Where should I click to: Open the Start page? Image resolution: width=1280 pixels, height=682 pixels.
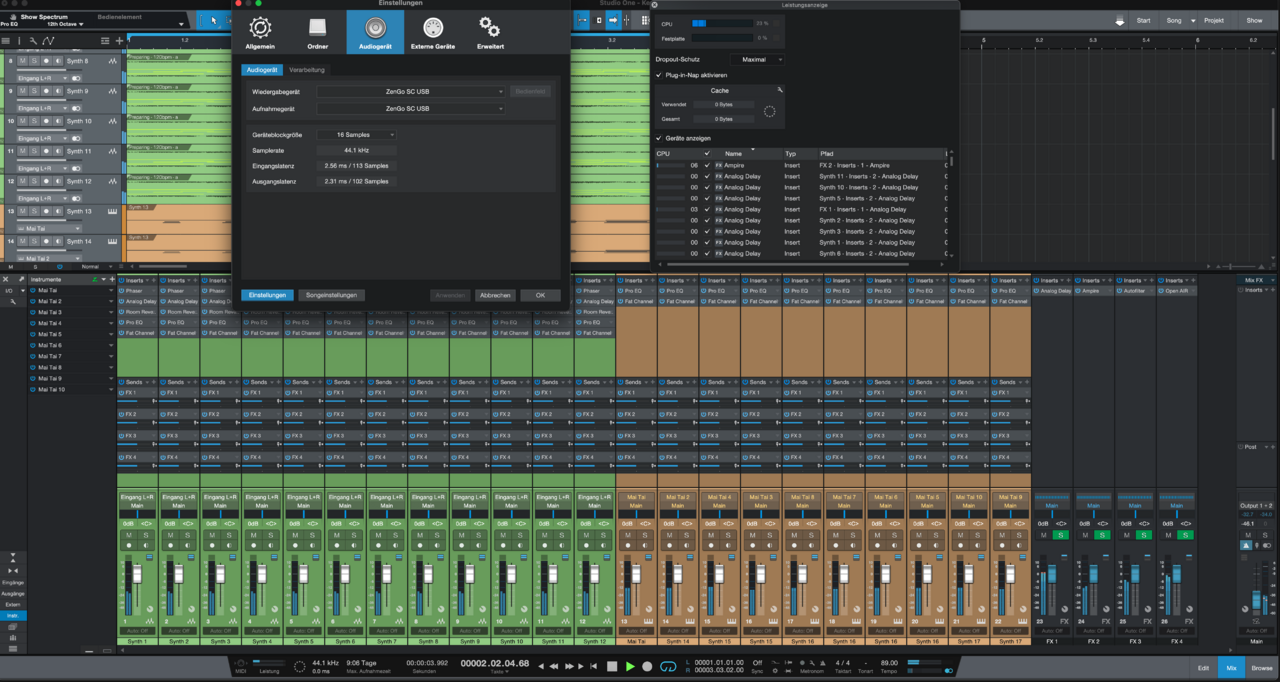pos(1143,21)
